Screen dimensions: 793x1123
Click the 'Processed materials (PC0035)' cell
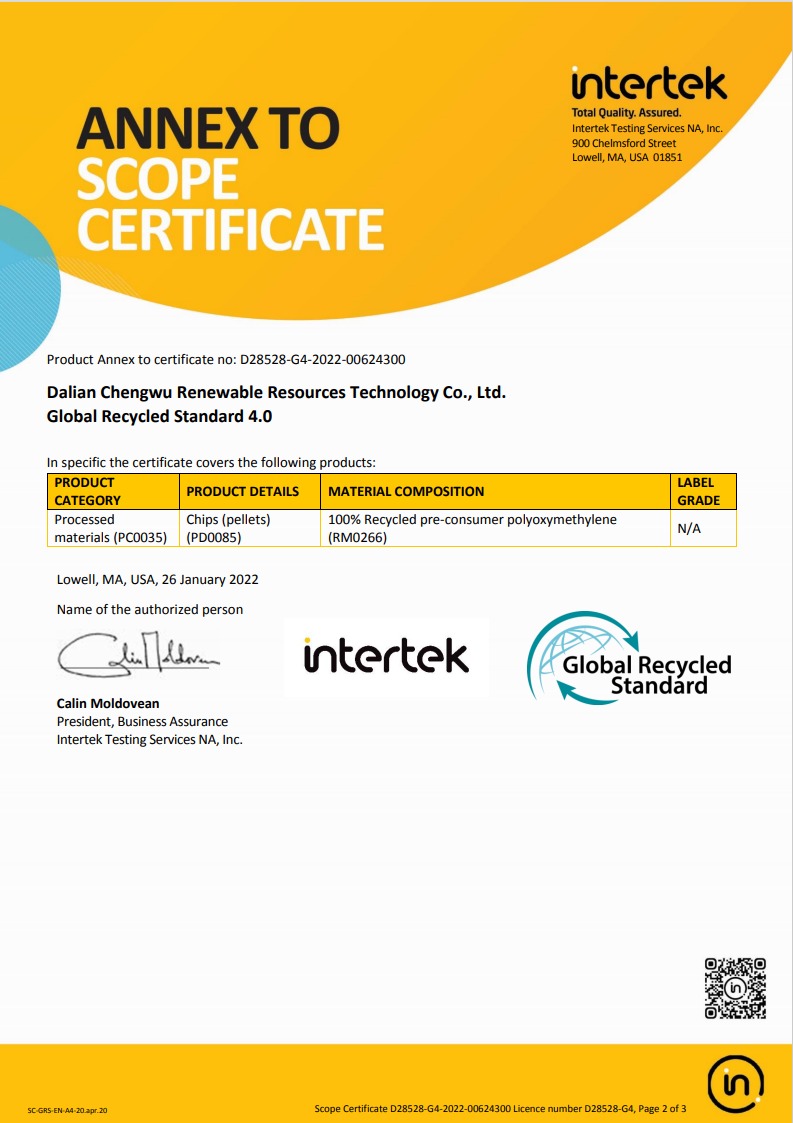(x=113, y=529)
